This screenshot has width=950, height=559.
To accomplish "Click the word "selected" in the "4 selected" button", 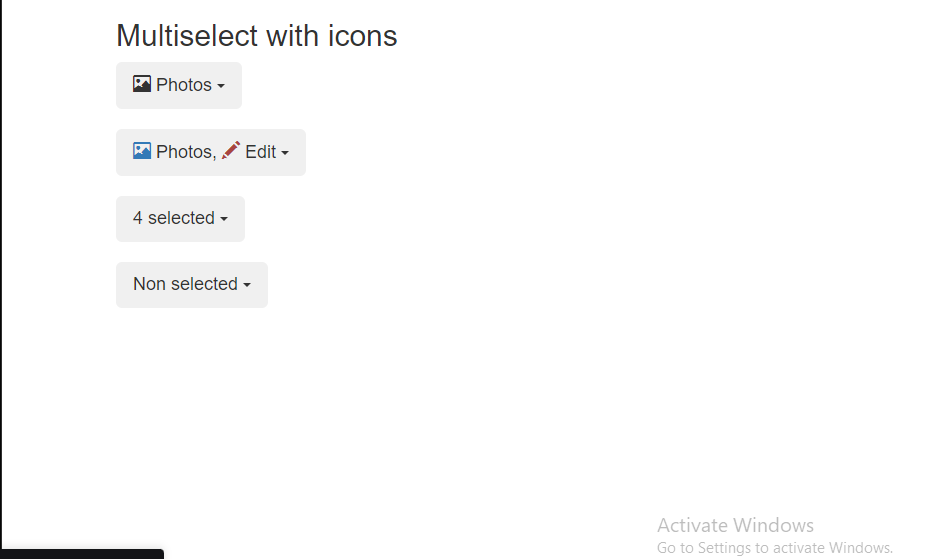I will coord(181,218).
